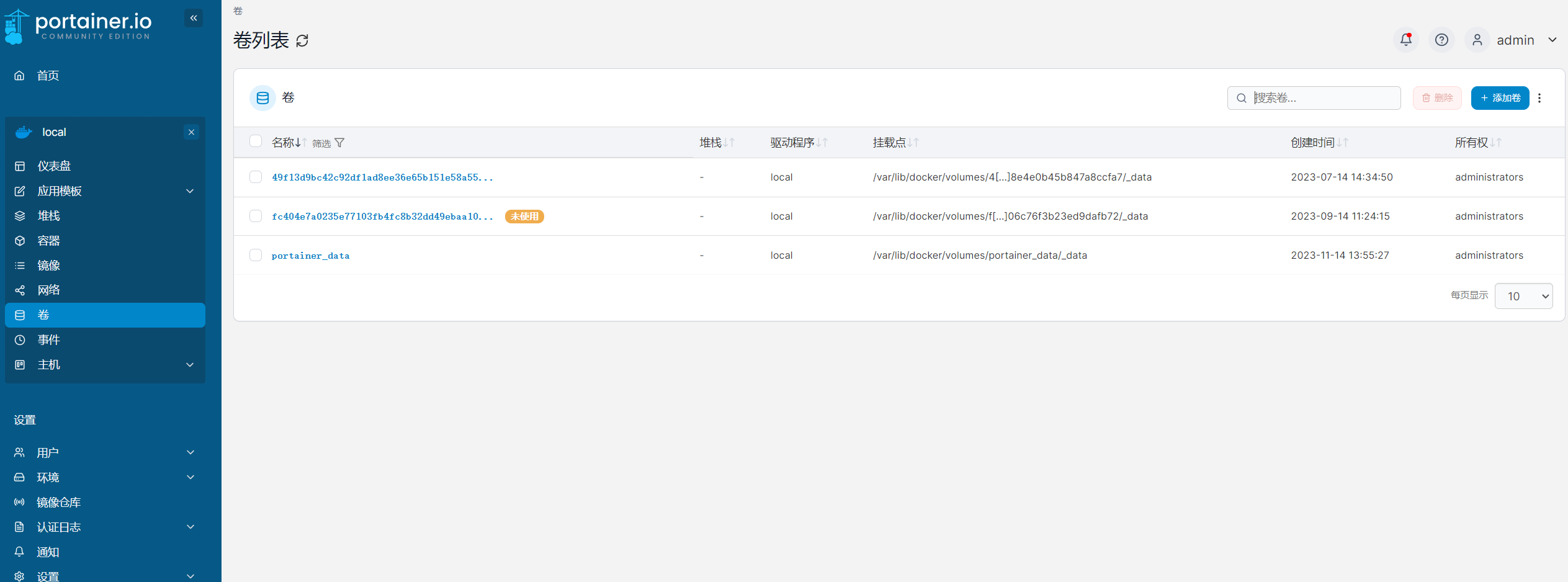Open the table settings three-dot menu
Screen dimensions: 1568x582
pos(1539,98)
